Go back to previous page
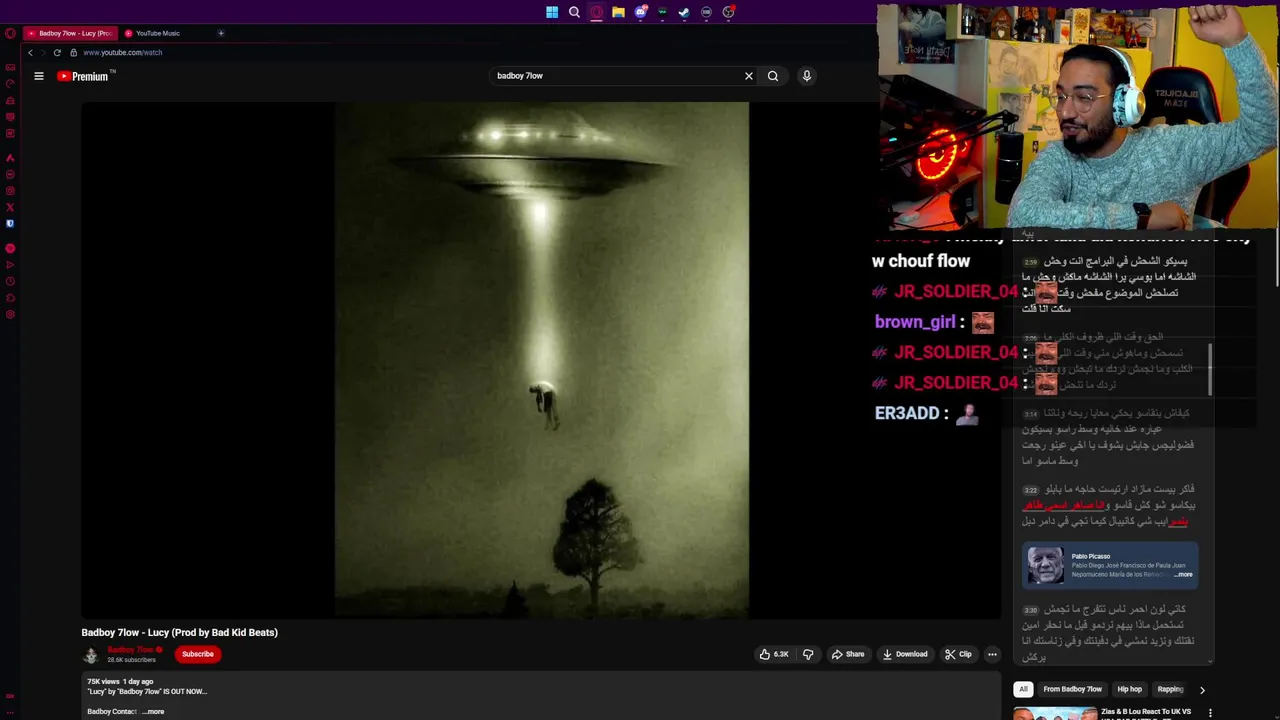 coord(30,52)
